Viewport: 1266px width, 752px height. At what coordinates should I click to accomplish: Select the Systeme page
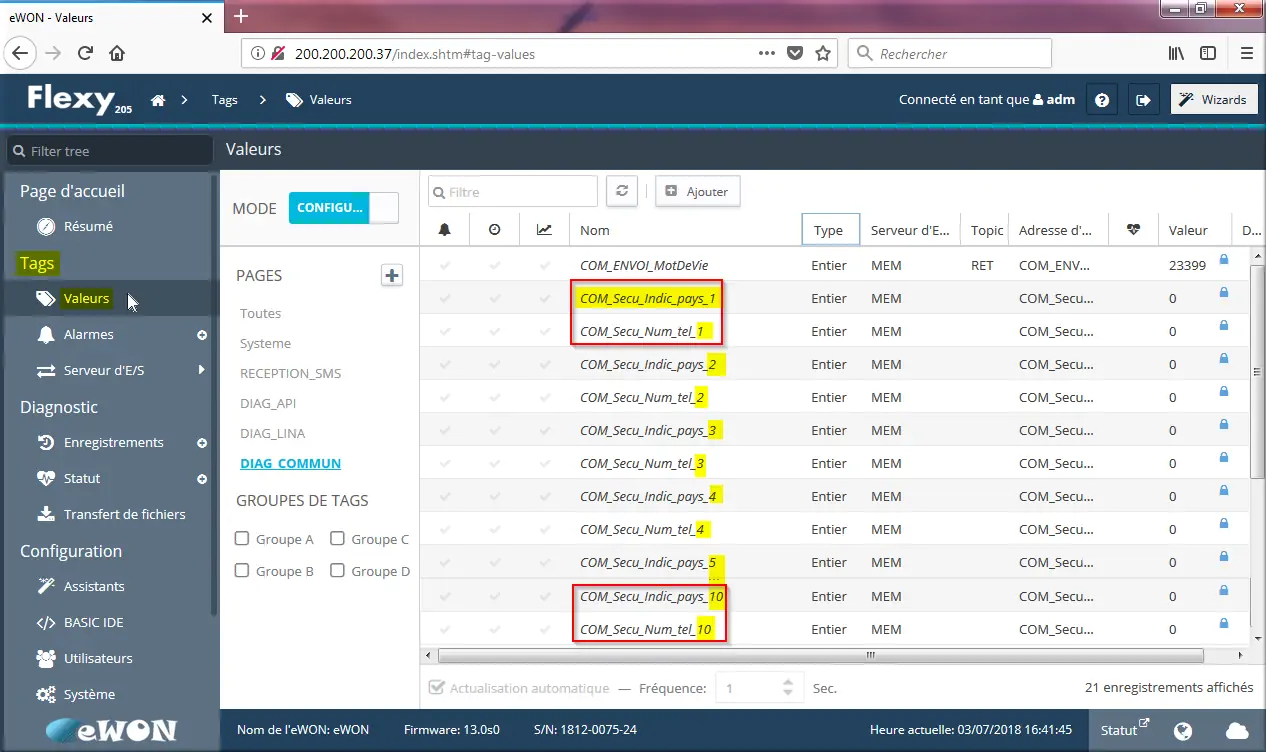[265, 343]
